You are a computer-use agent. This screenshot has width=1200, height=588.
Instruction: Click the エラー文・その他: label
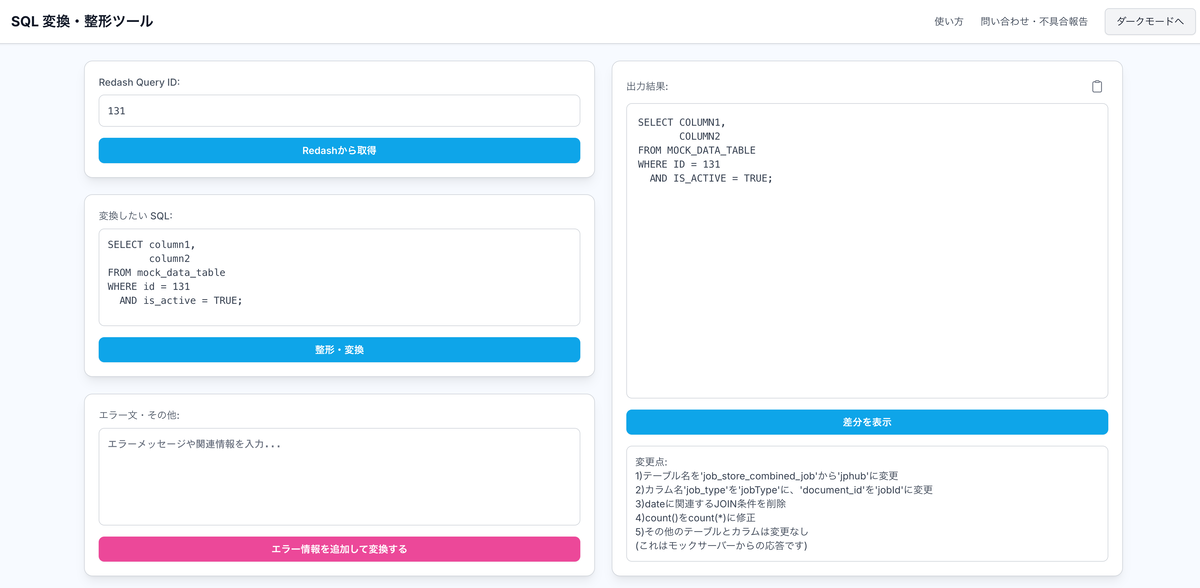point(139,415)
